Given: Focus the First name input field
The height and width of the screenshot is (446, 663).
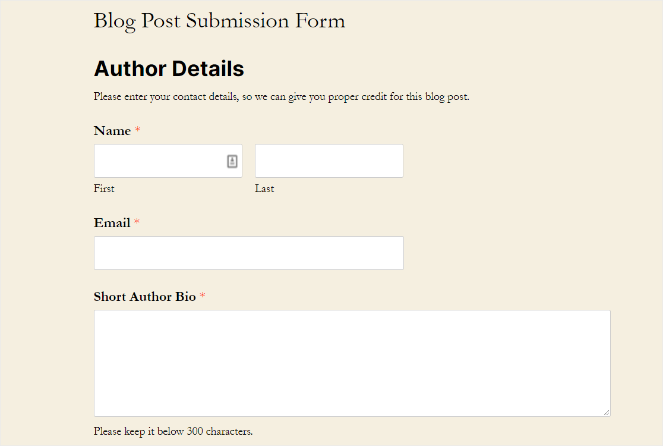Looking at the screenshot, I should pos(160,161).
